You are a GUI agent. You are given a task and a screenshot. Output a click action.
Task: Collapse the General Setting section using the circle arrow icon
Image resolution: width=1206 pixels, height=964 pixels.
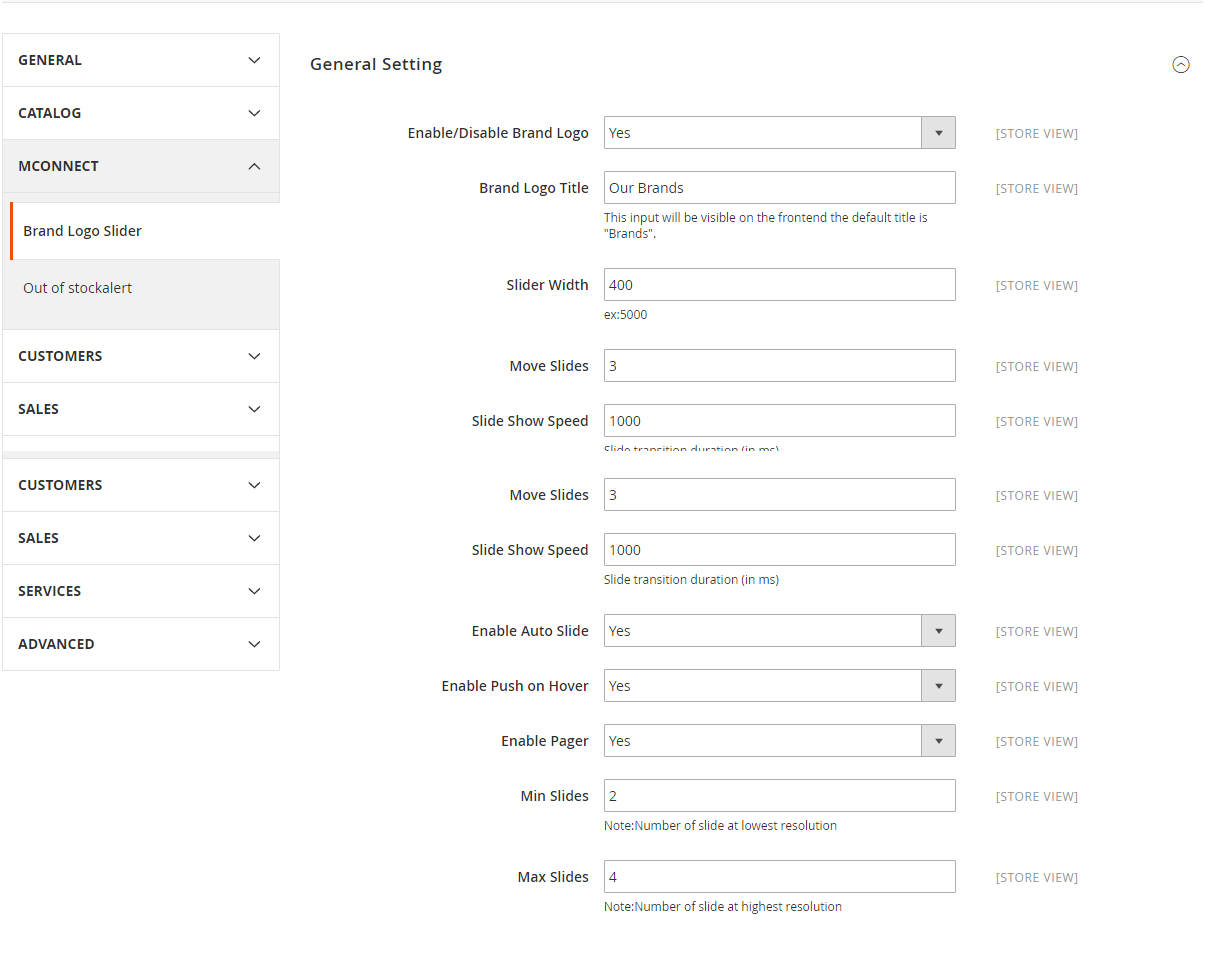1180,65
